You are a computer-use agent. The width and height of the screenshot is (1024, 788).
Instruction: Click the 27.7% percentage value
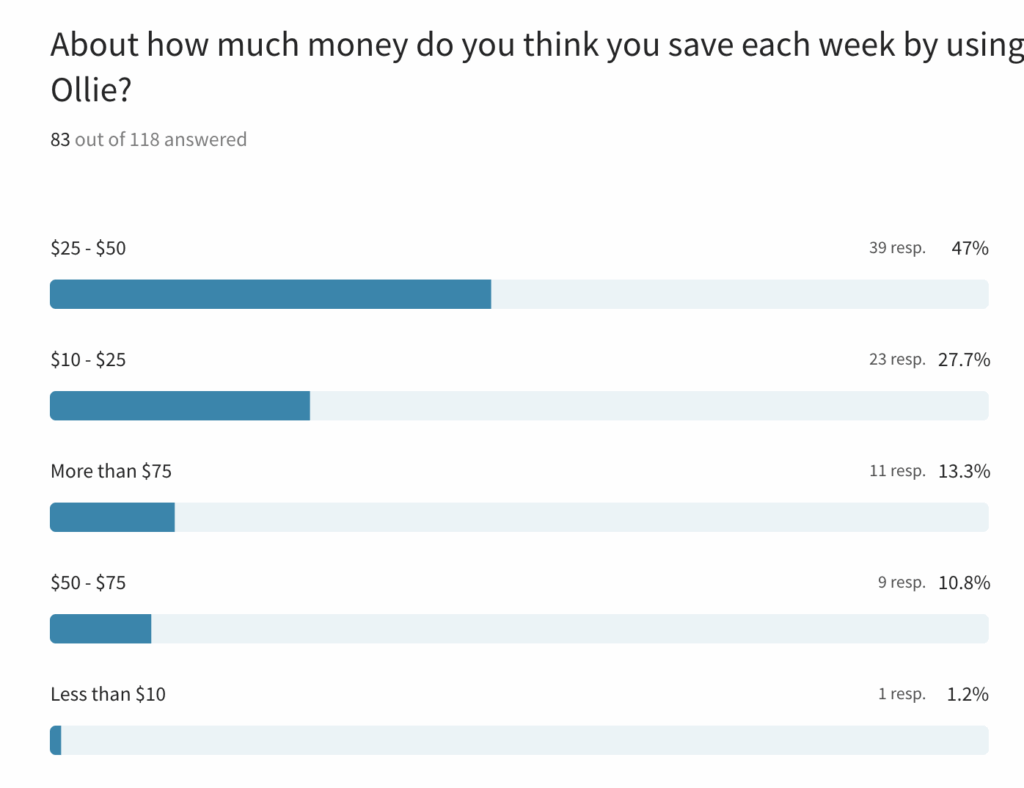(964, 359)
